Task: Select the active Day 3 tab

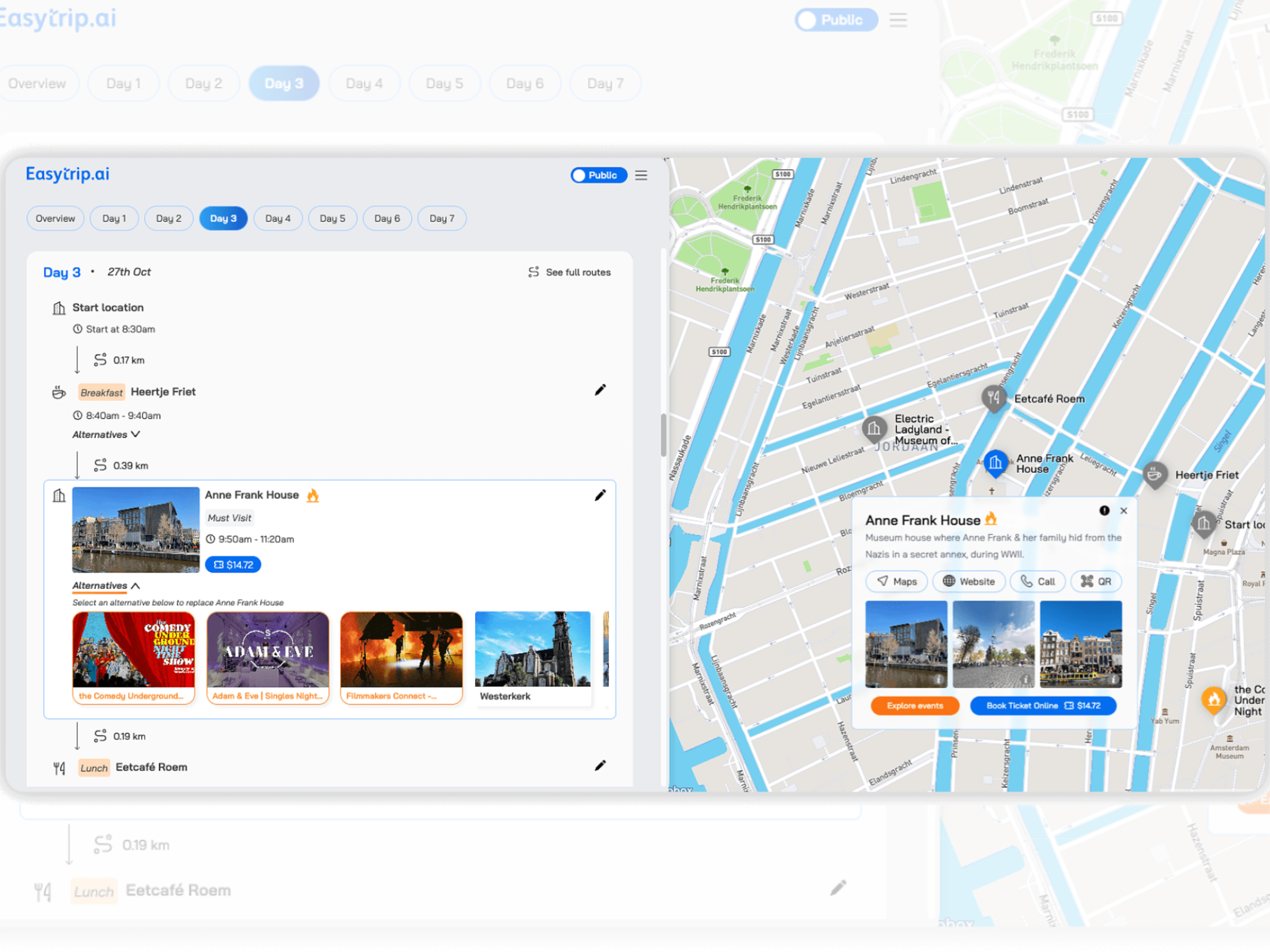Action: [x=223, y=219]
